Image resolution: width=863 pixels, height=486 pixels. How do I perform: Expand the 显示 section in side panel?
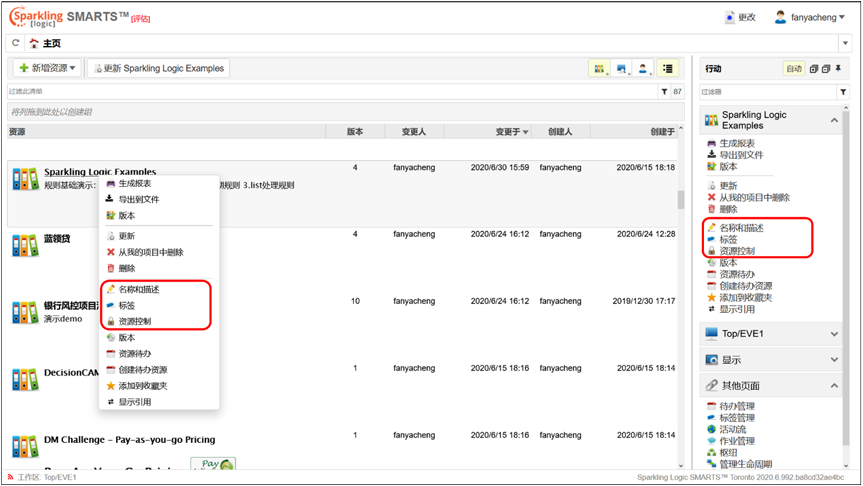pos(834,360)
